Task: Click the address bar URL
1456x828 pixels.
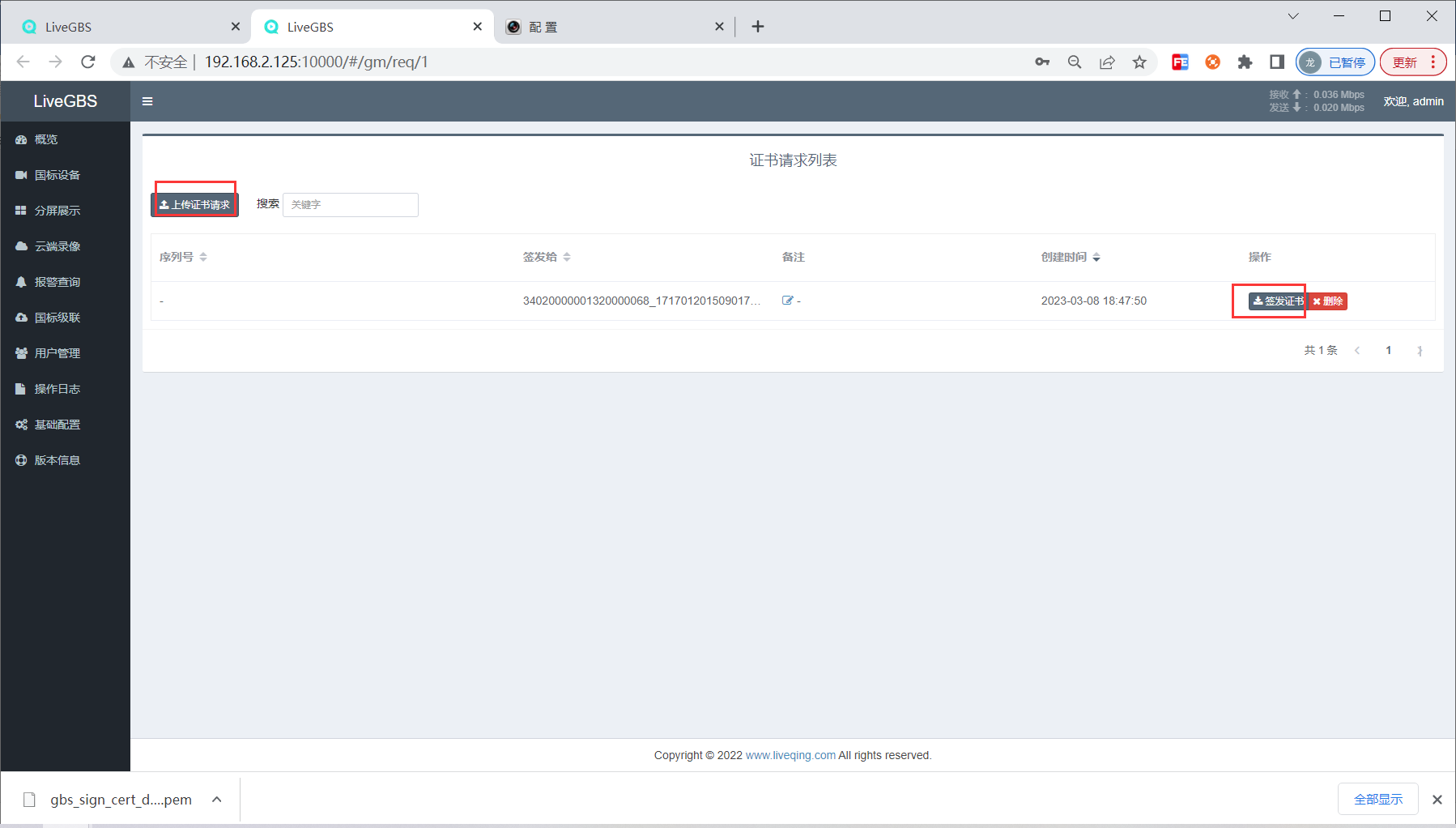Action: [316, 62]
